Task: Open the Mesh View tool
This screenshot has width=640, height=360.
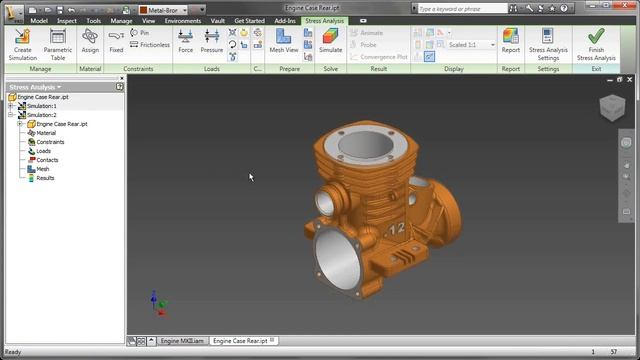Action: [284, 41]
